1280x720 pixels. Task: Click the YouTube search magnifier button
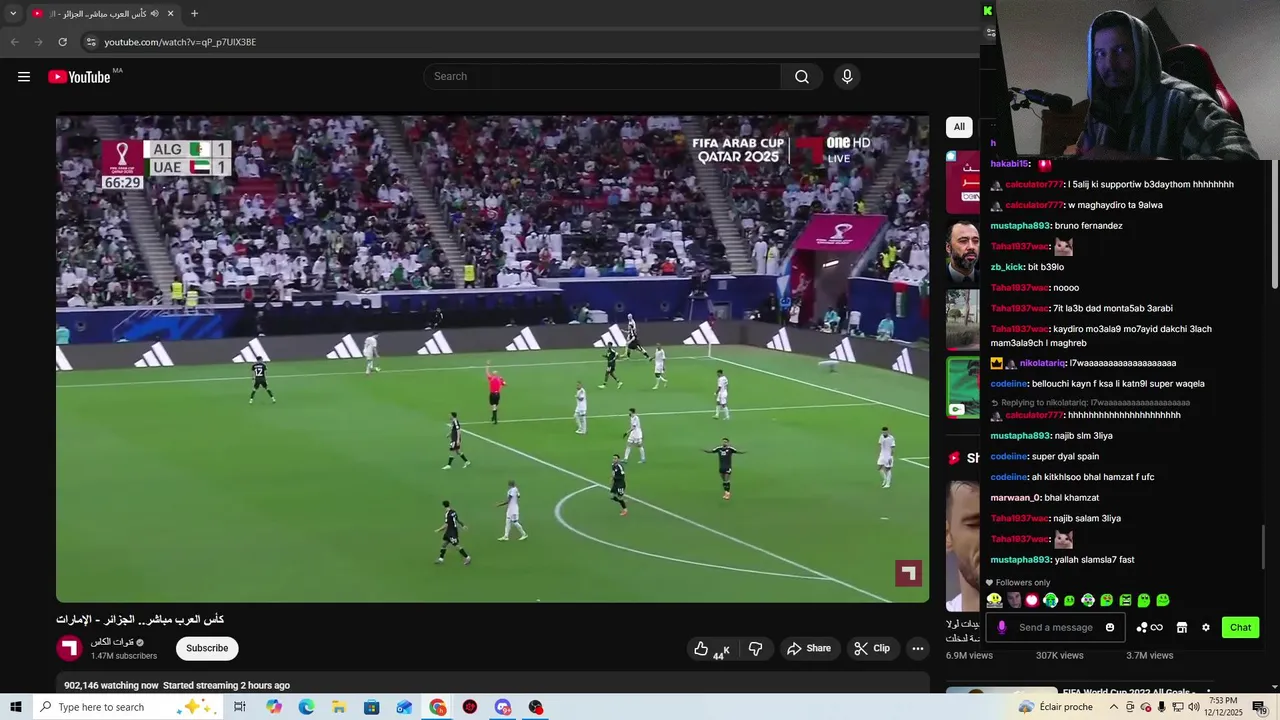point(801,77)
